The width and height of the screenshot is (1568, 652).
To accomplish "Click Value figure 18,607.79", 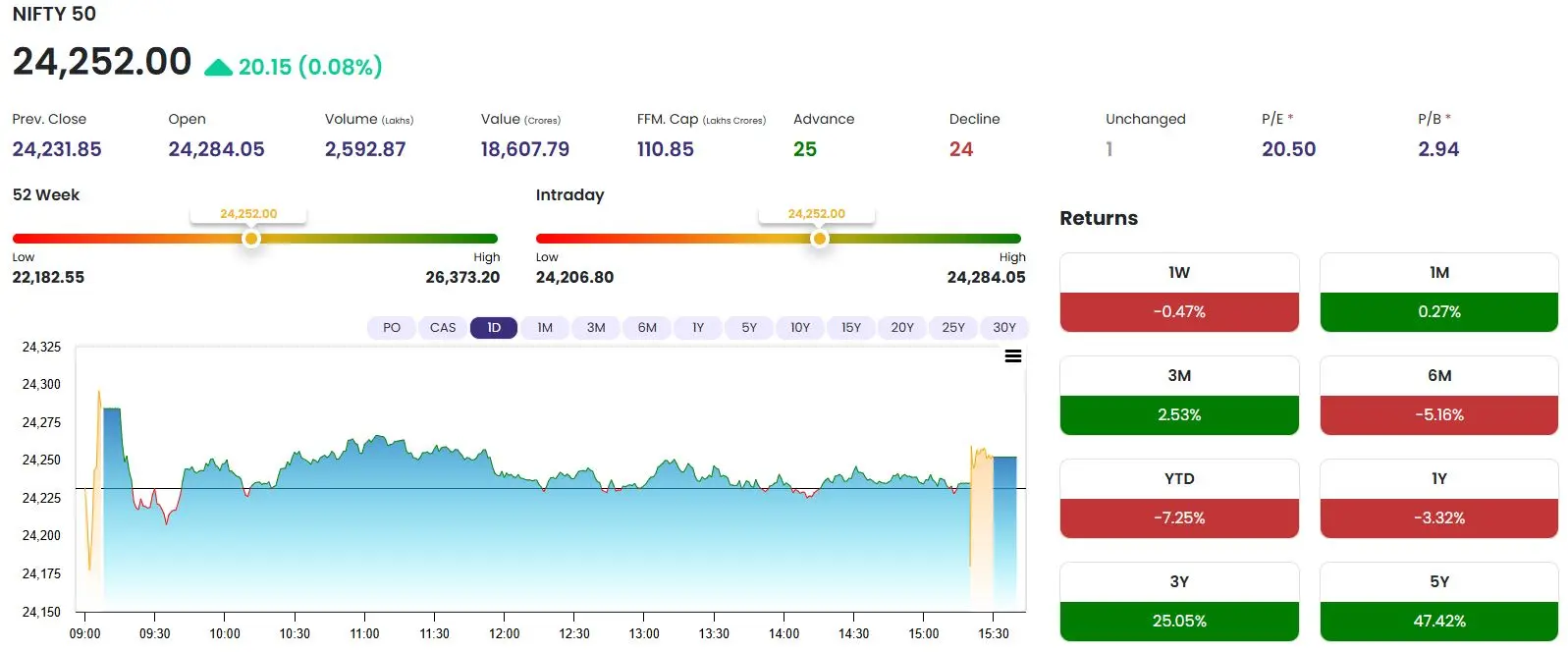I will pyautogui.click(x=525, y=149).
